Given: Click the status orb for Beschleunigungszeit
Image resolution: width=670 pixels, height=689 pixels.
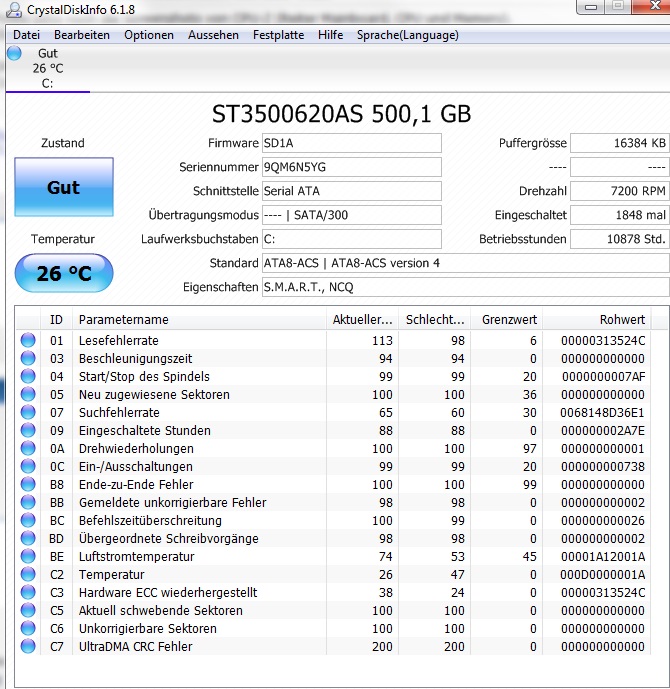Looking at the screenshot, I should [x=28, y=358].
